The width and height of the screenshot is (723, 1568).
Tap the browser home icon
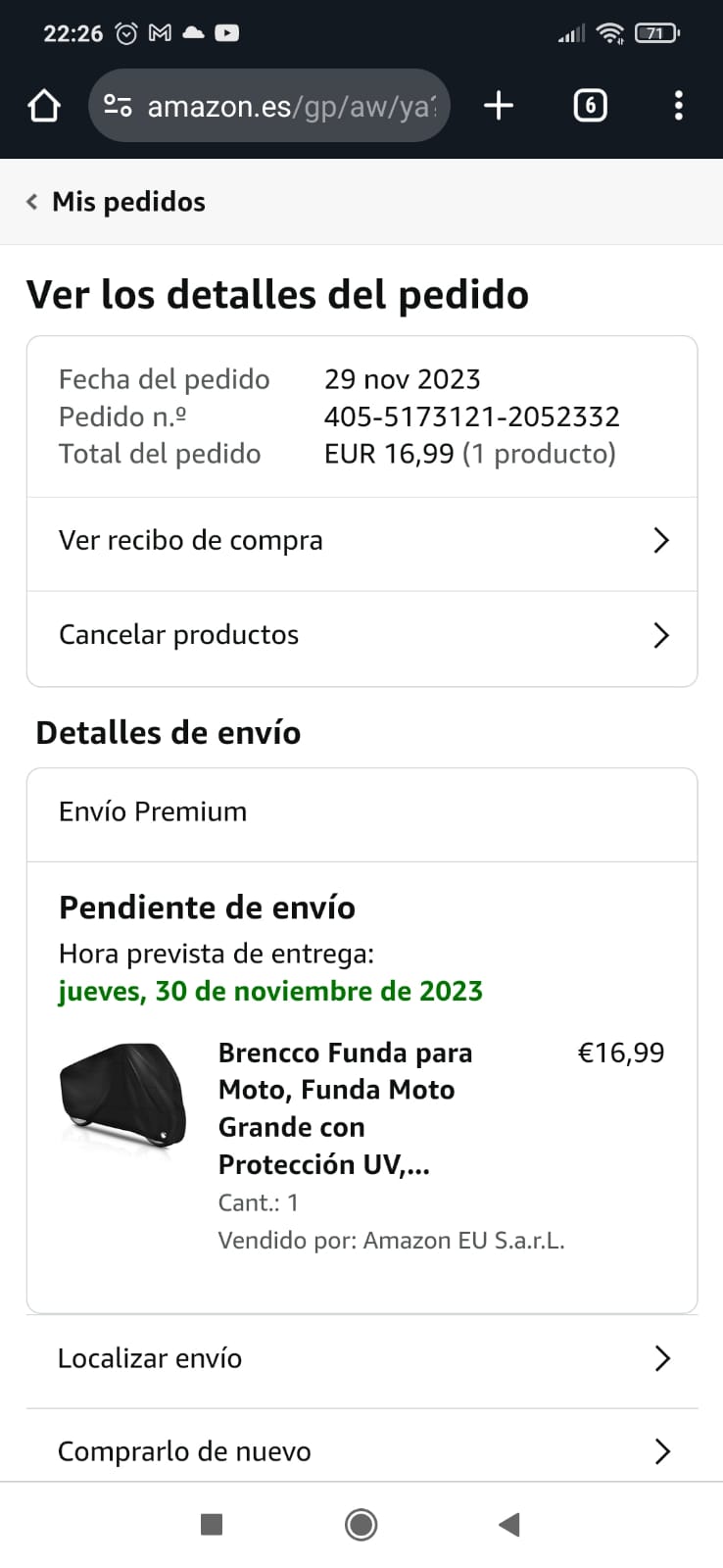[44, 106]
